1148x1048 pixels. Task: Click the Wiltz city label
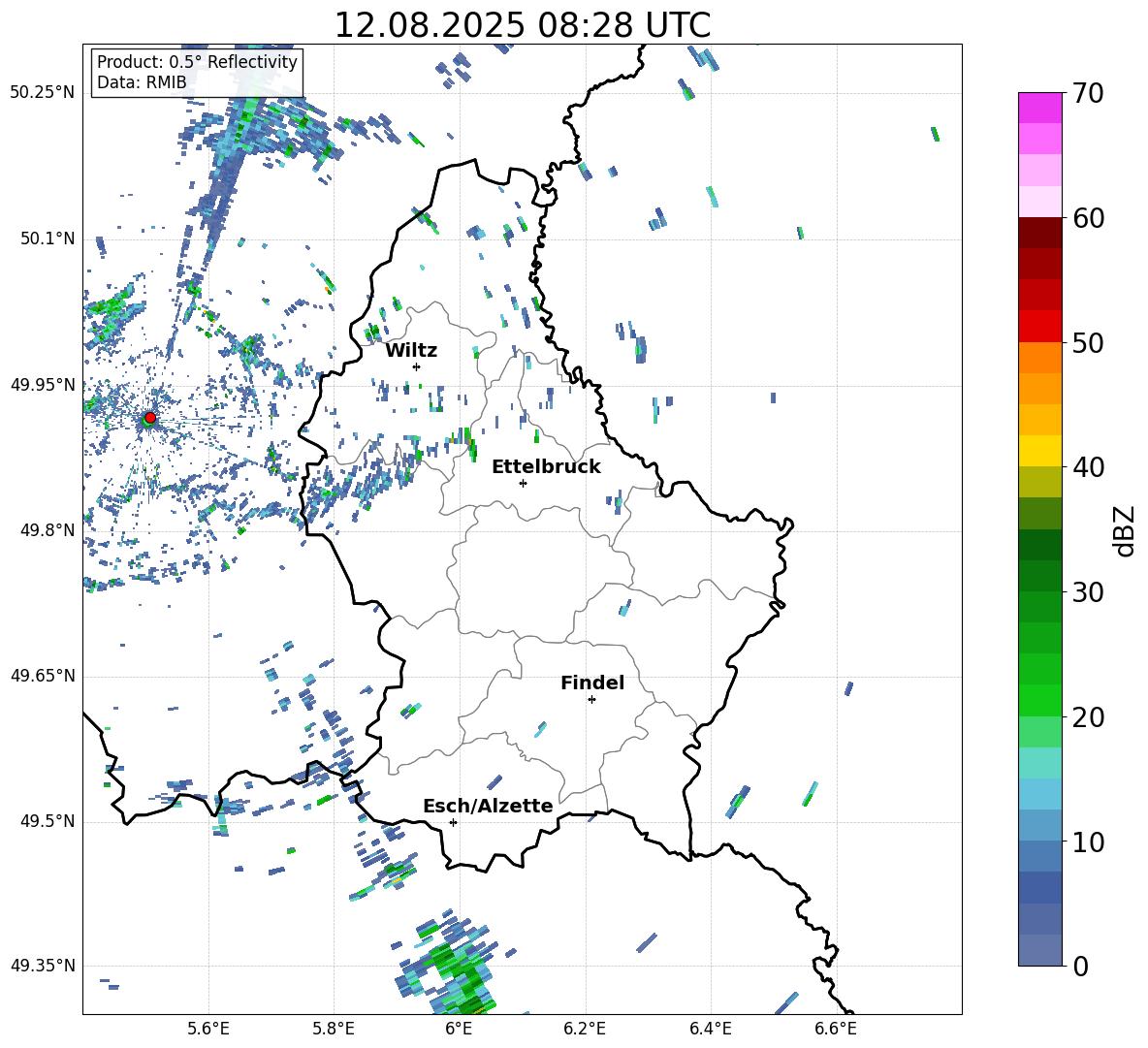(x=411, y=351)
